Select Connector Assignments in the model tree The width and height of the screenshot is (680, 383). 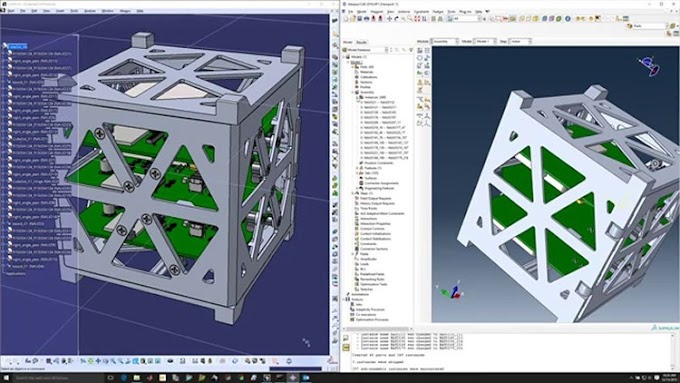pos(382,183)
